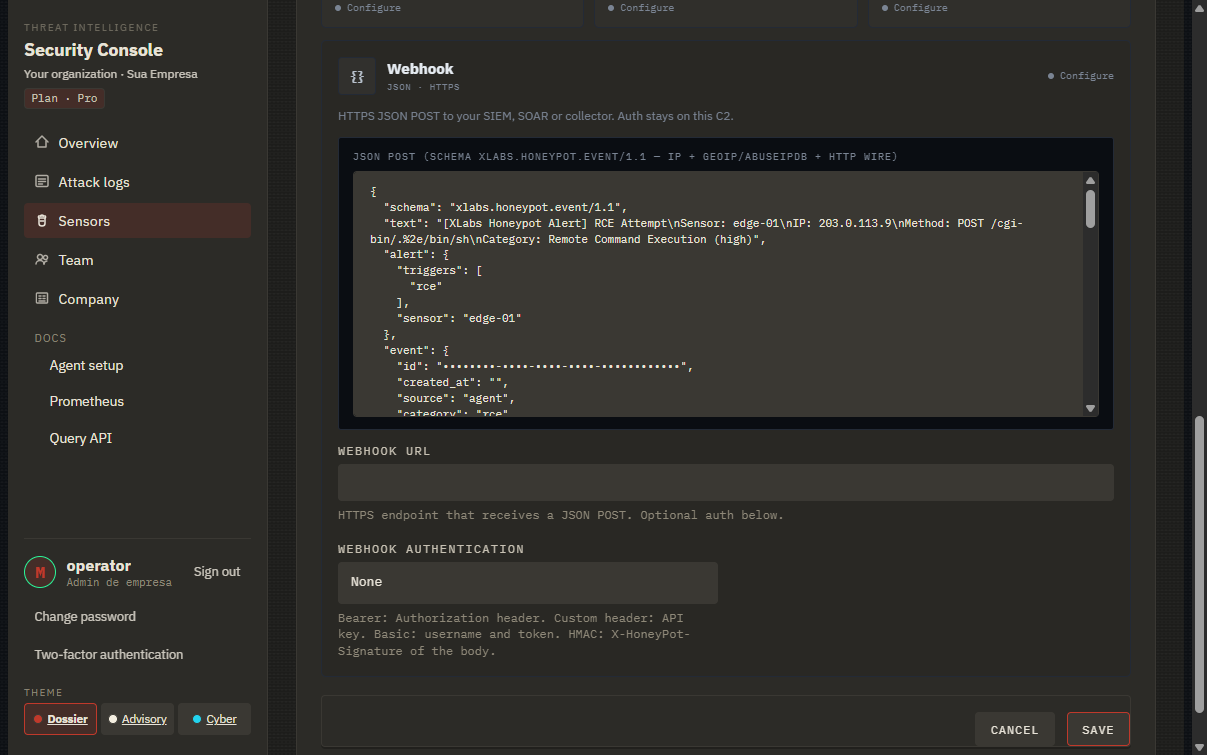Switch to the Cyber theme
Screen dimensions: 1207x755
214,719
